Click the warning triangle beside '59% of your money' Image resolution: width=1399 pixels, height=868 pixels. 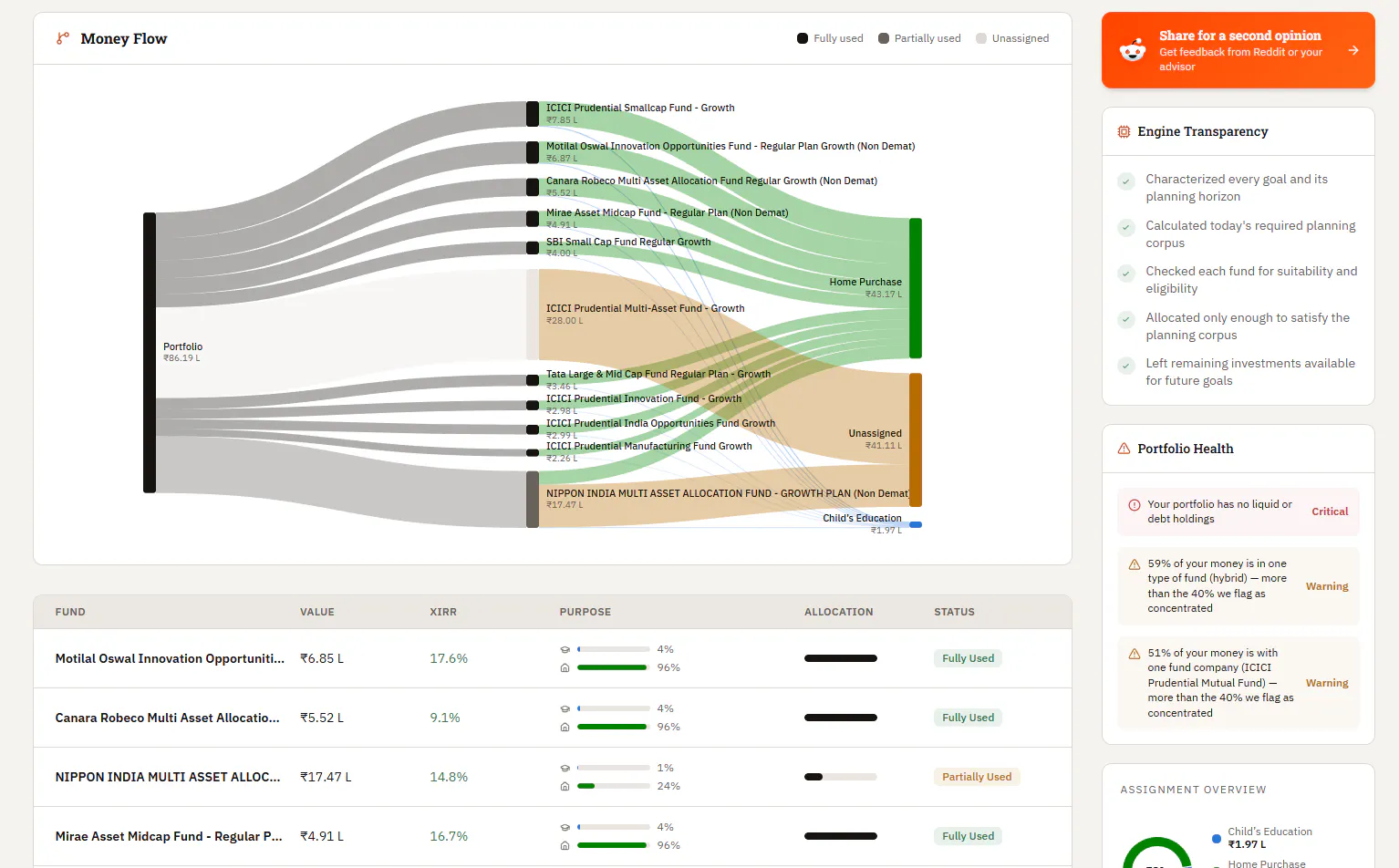[1135, 564]
